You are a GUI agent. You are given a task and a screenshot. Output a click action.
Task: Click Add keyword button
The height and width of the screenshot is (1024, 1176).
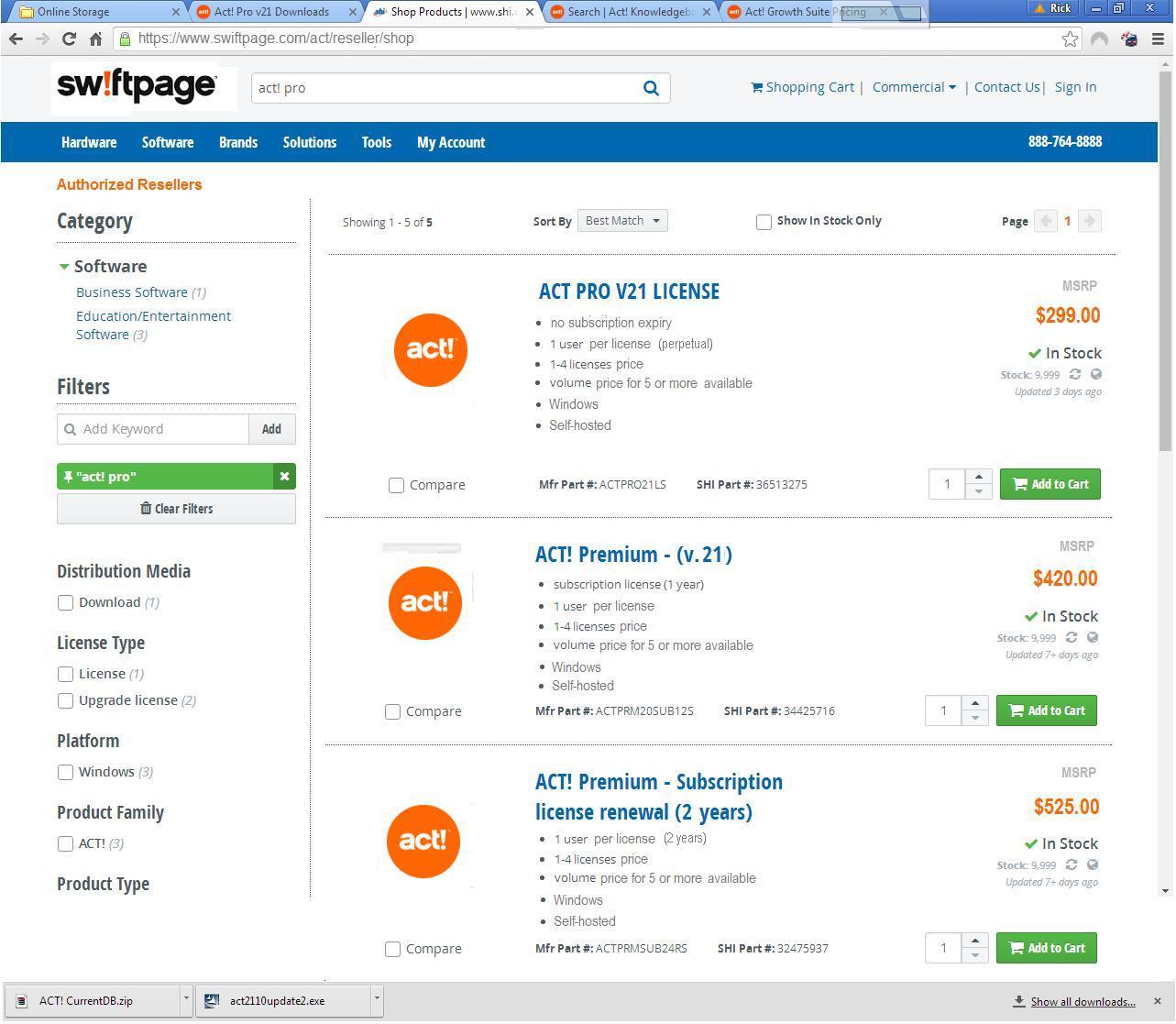[271, 429]
